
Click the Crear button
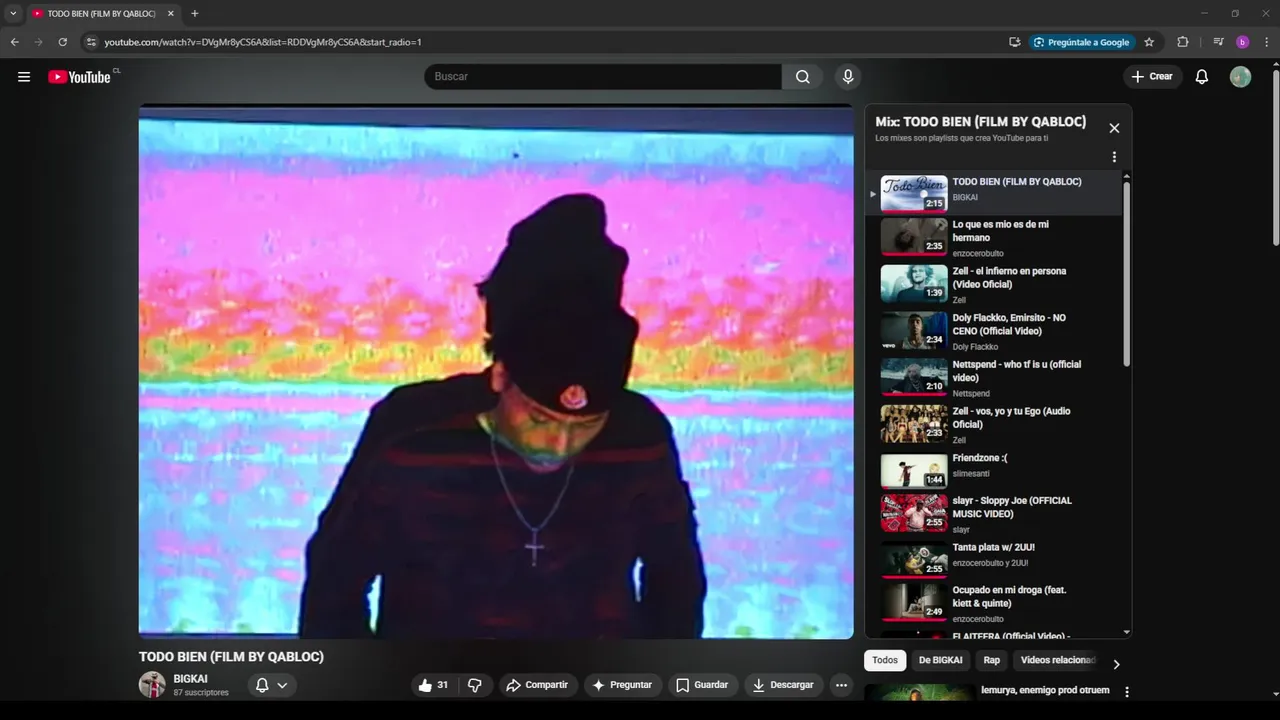click(1152, 77)
